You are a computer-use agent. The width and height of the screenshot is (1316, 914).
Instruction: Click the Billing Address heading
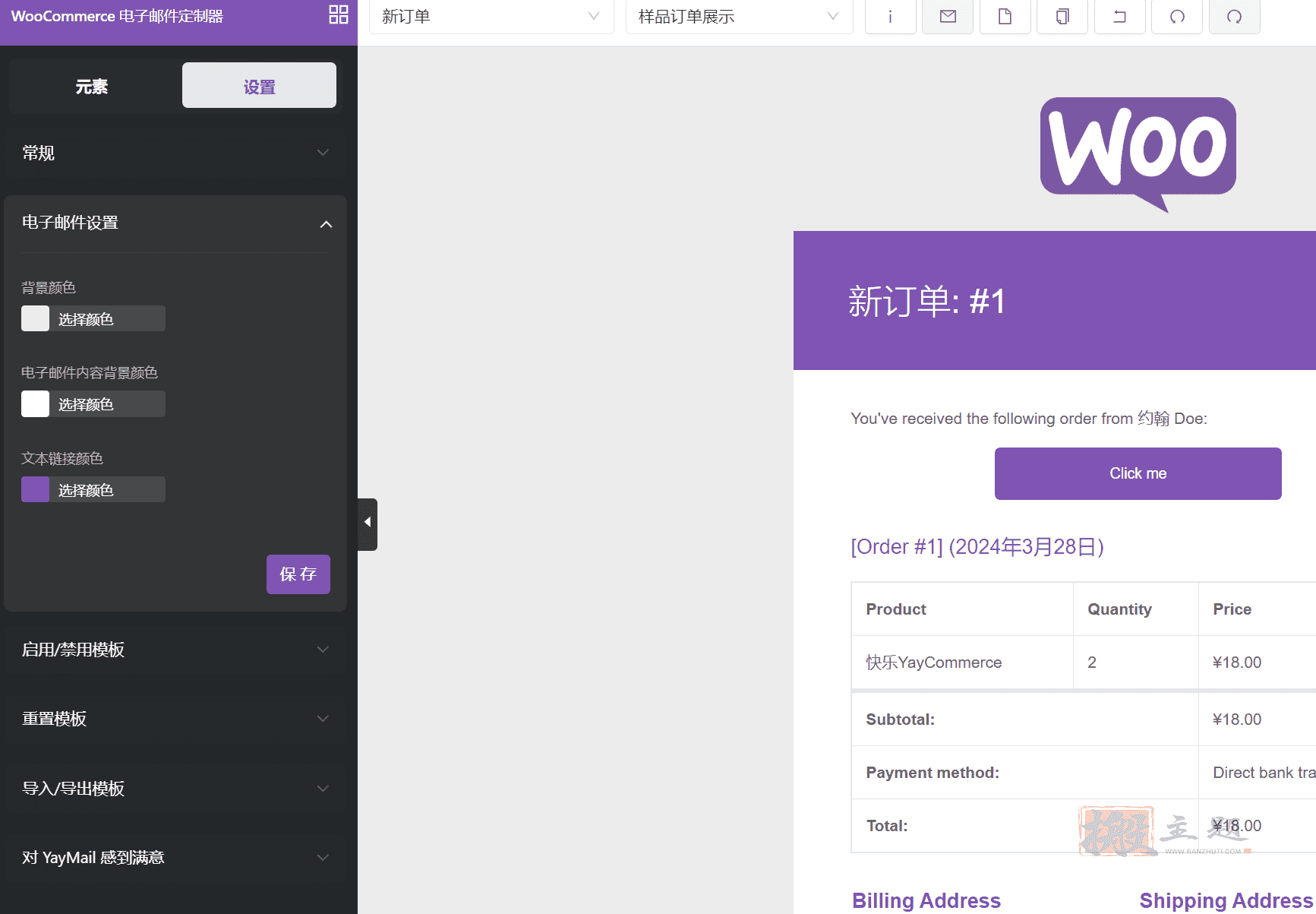pos(926,900)
